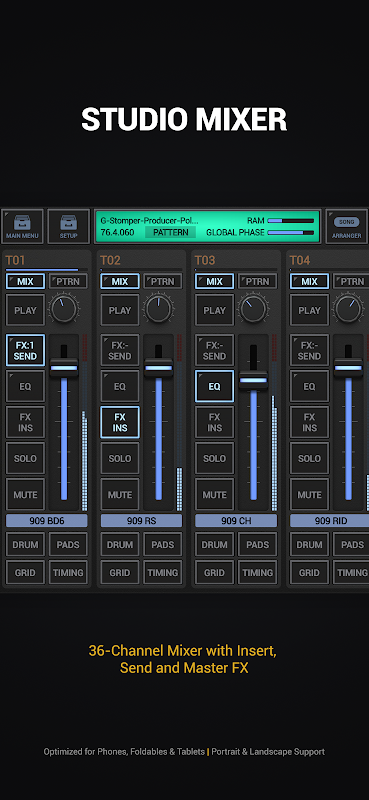The image size is (369, 800).
Task: Open FX INS on T01
Action: tap(26, 422)
